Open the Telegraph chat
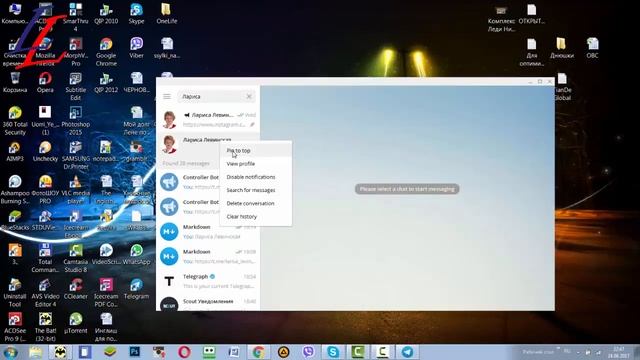The width and height of the screenshot is (640, 360). (x=208, y=282)
